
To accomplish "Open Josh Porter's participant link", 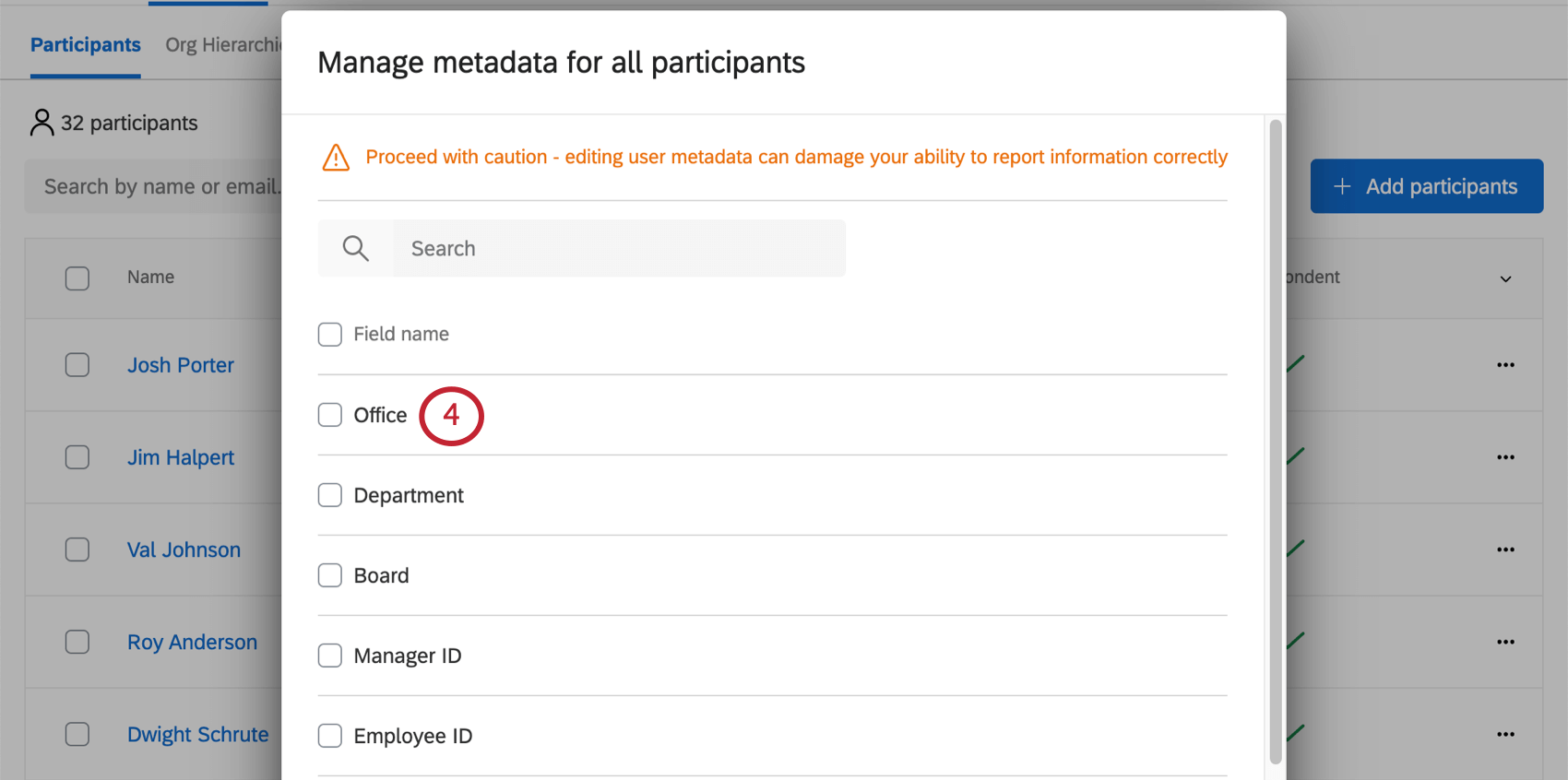I will click(181, 365).
